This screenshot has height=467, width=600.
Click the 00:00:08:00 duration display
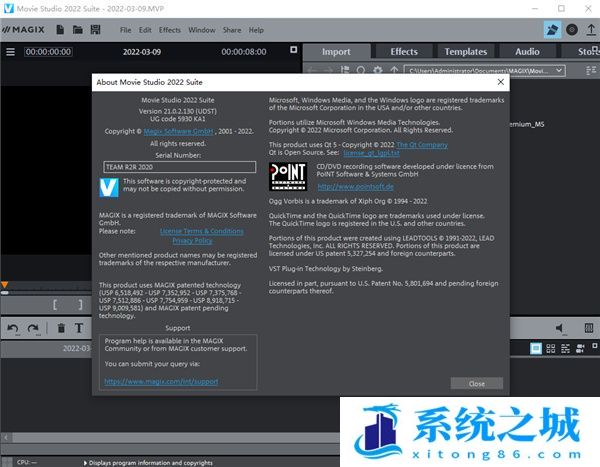(x=244, y=52)
